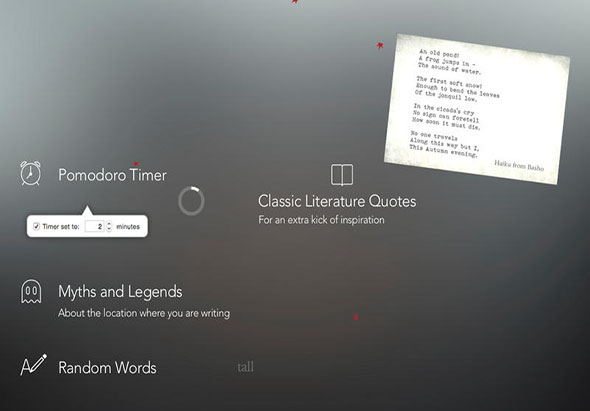
Task: Open the Pomodoro Timer heading
Action: click(112, 175)
